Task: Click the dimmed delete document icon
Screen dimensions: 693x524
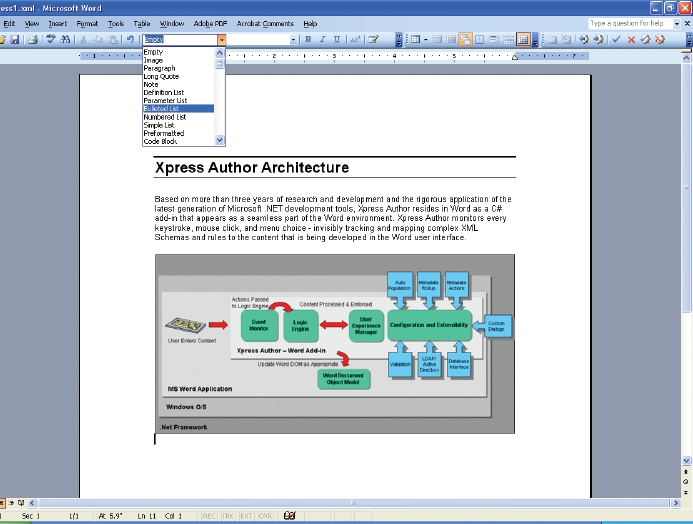Action: [x=566, y=40]
